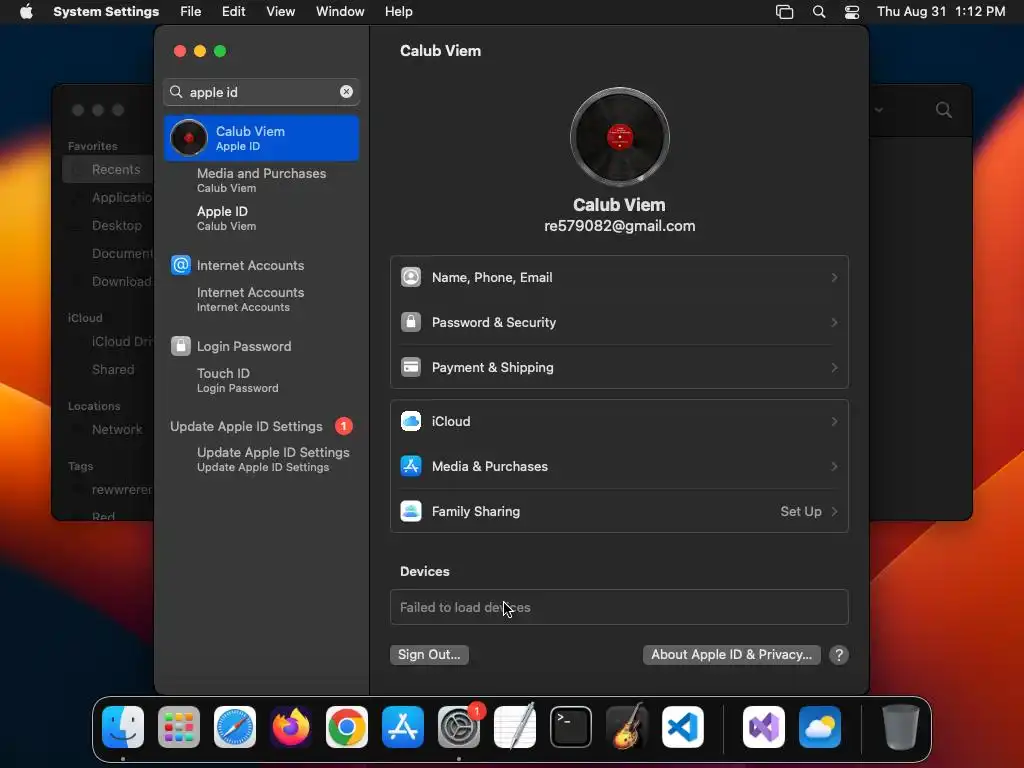
Task: Click the Sign Out button
Action: [x=429, y=654]
